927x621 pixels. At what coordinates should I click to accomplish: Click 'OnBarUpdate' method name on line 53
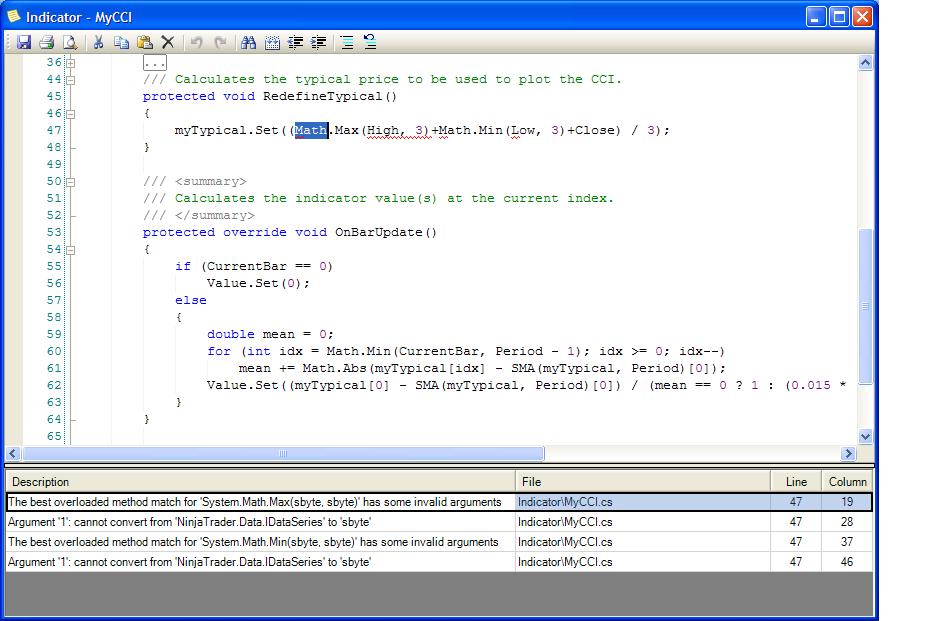click(379, 232)
